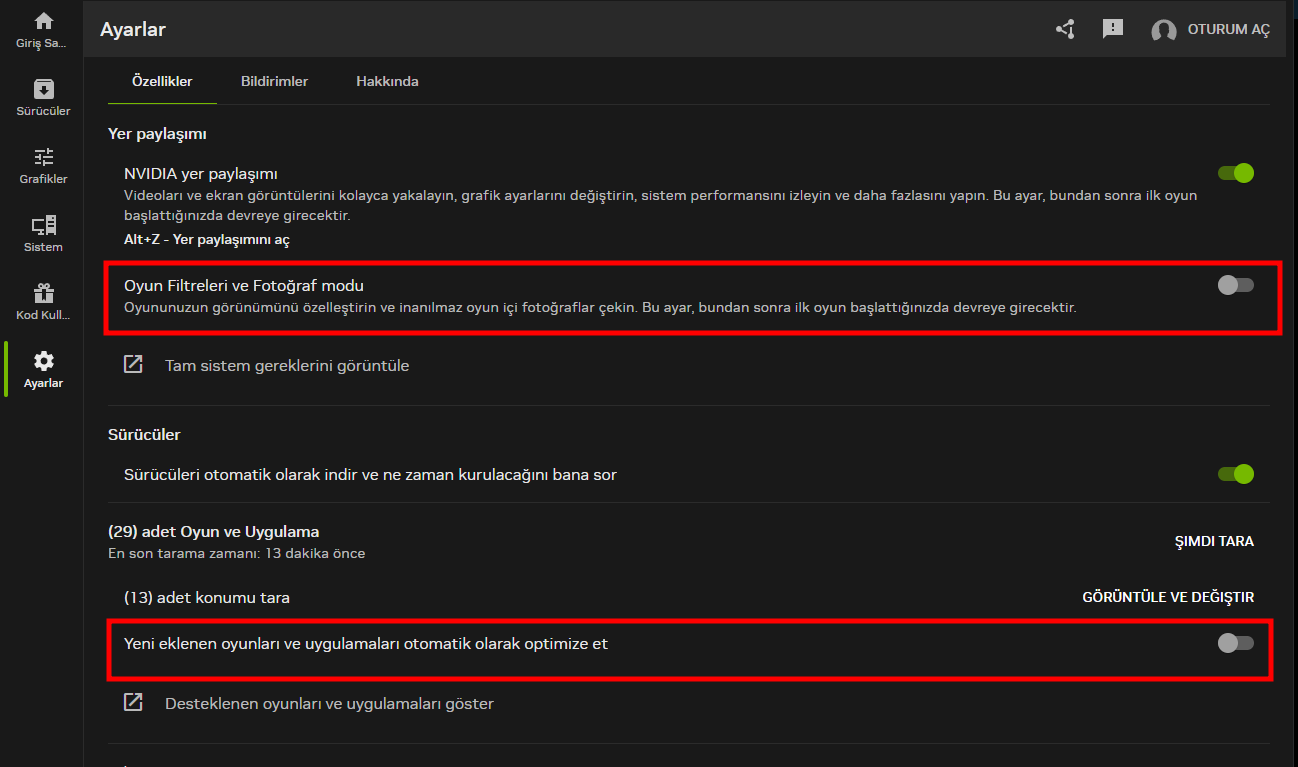Screen dimensions: 1298x767
Task: Click the feedback exclamation icon
Action: pyautogui.click(x=1113, y=29)
